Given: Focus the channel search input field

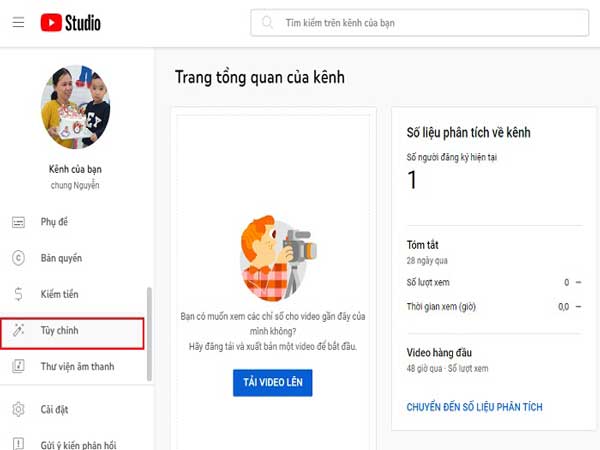Looking at the screenshot, I should click(x=420, y=22).
